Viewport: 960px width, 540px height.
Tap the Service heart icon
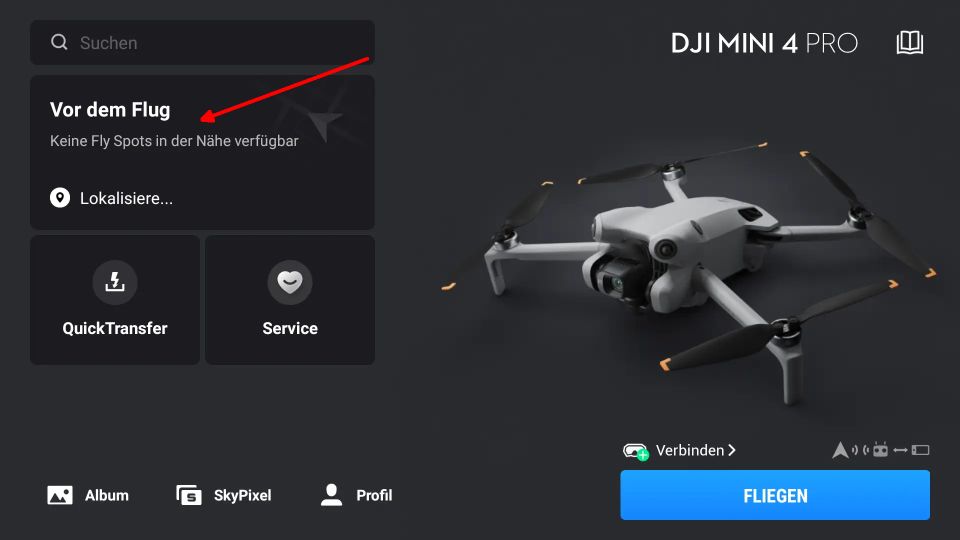[290, 282]
